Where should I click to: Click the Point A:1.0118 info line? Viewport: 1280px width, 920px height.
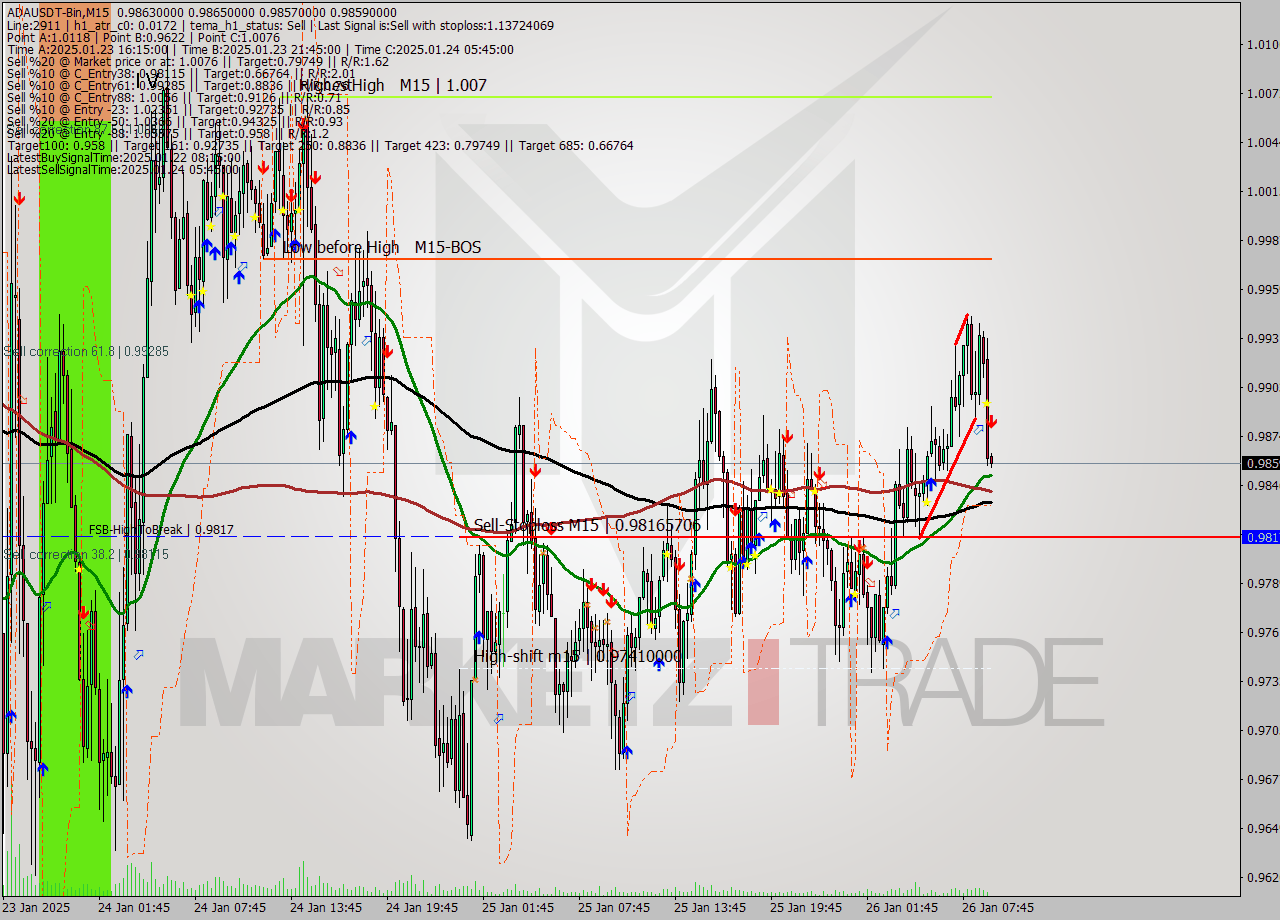(x=143, y=37)
